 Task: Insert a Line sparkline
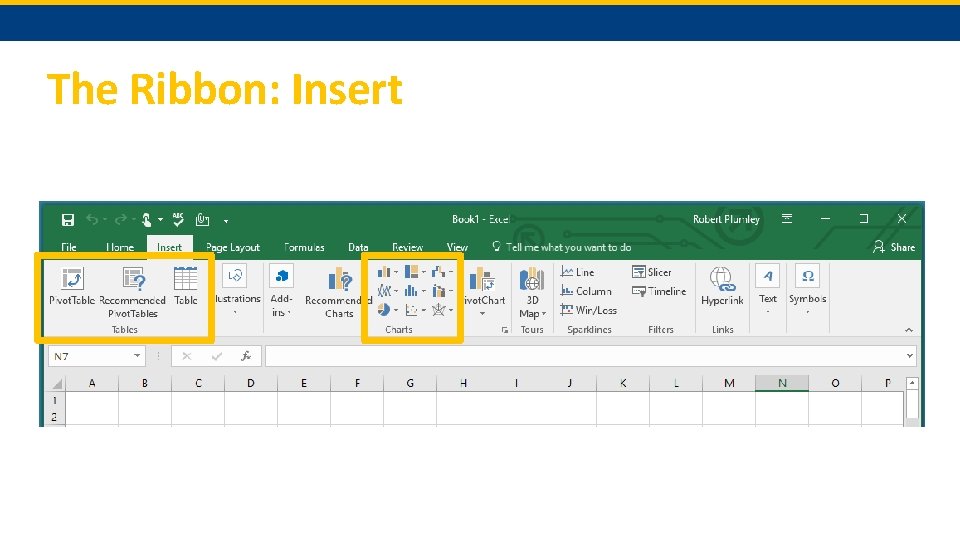[x=577, y=272]
